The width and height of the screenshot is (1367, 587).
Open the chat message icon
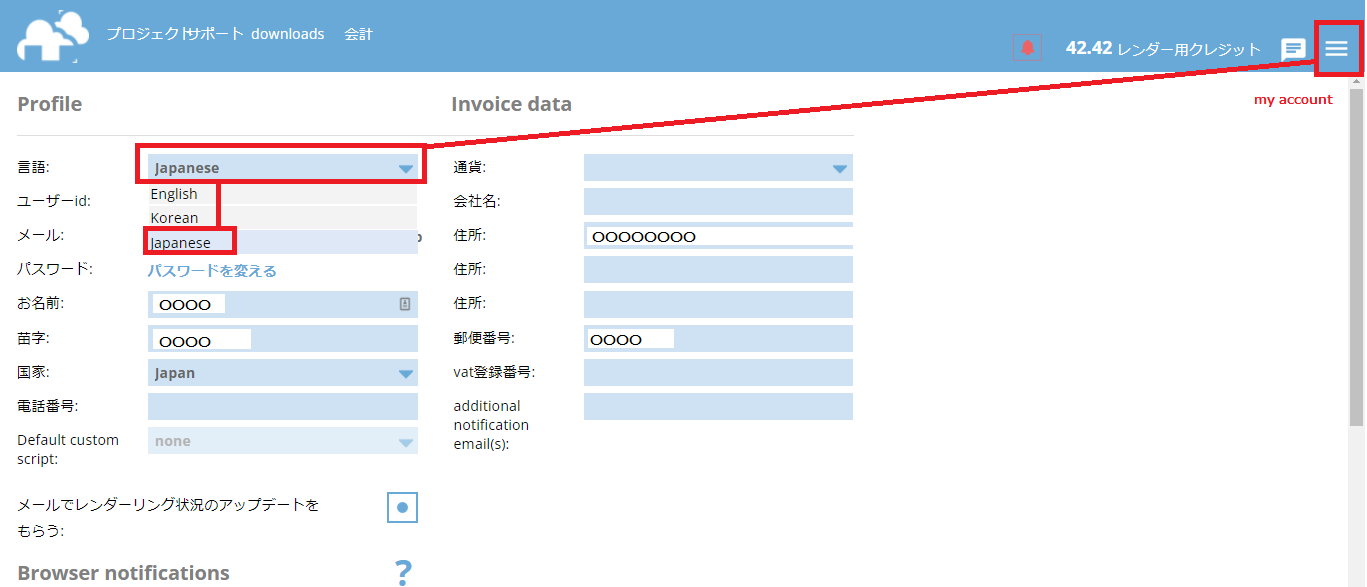point(1293,49)
